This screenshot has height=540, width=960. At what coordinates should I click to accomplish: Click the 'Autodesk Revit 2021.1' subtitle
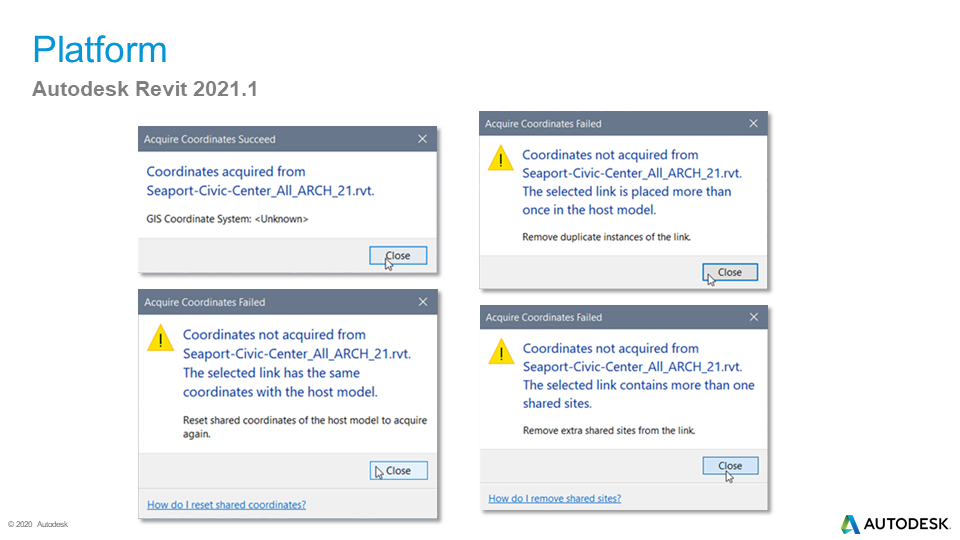point(145,89)
